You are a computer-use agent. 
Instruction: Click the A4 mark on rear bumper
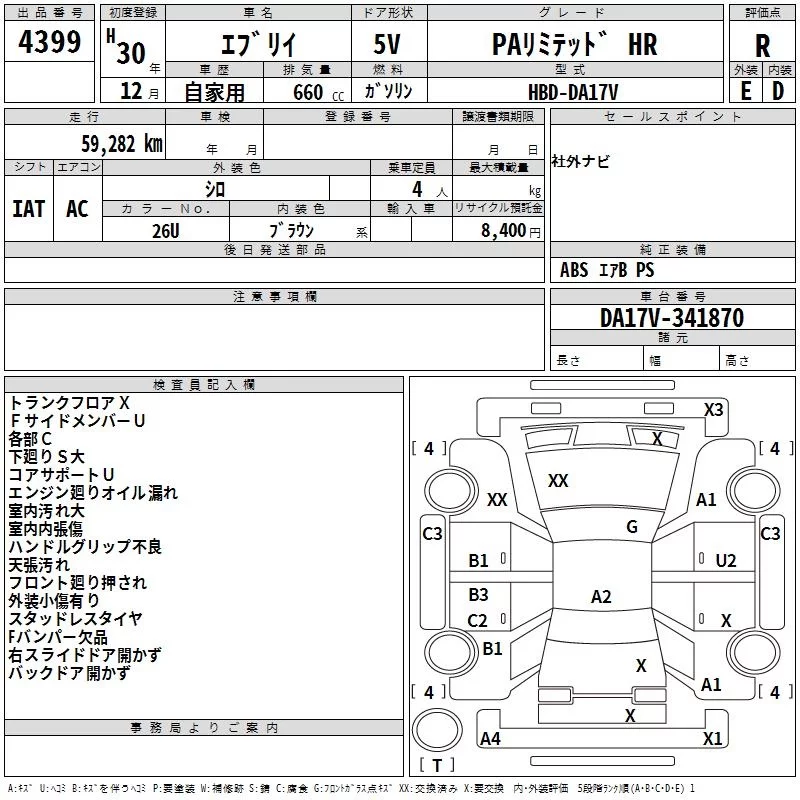(x=490, y=738)
